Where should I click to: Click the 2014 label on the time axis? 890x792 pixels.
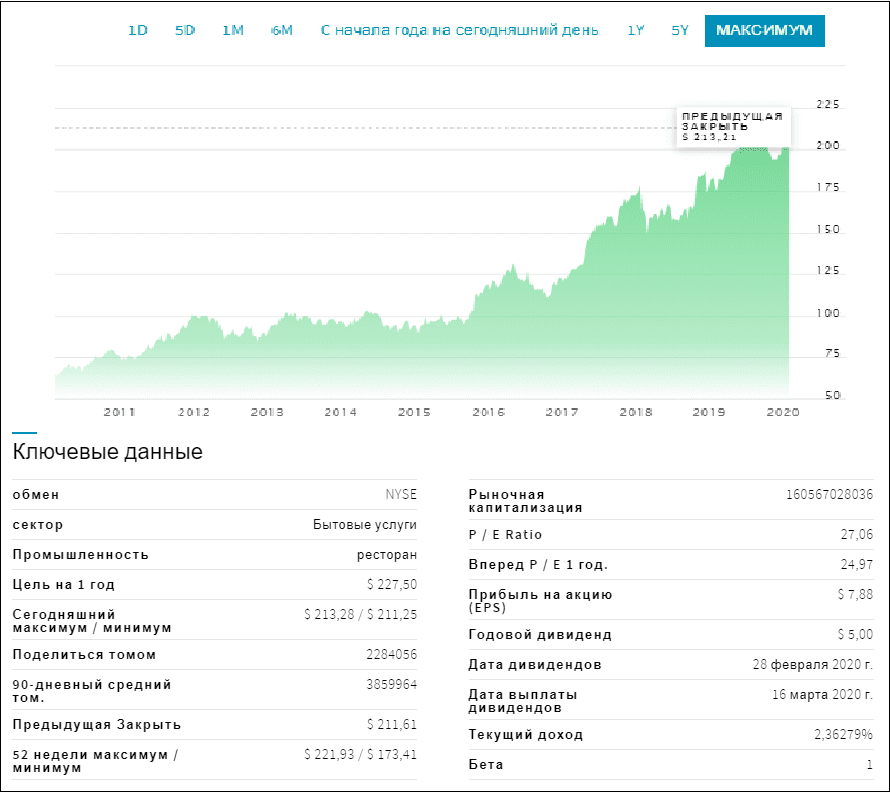(341, 412)
